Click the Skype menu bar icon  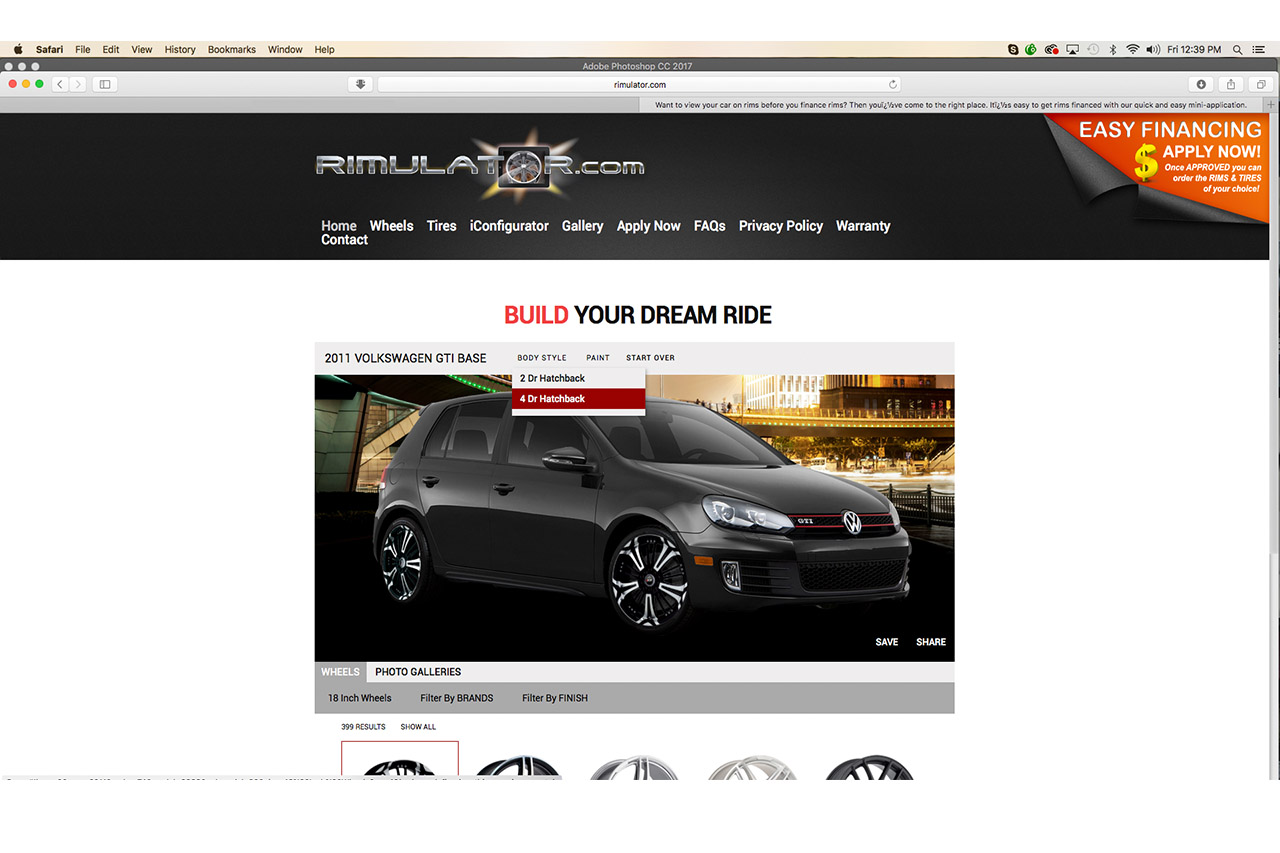point(1014,49)
